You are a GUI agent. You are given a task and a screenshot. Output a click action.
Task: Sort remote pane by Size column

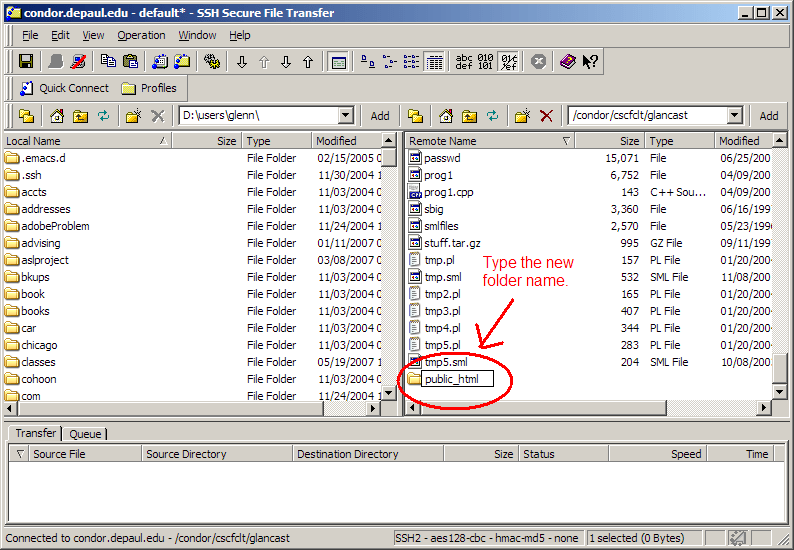pyautogui.click(x=610, y=141)
